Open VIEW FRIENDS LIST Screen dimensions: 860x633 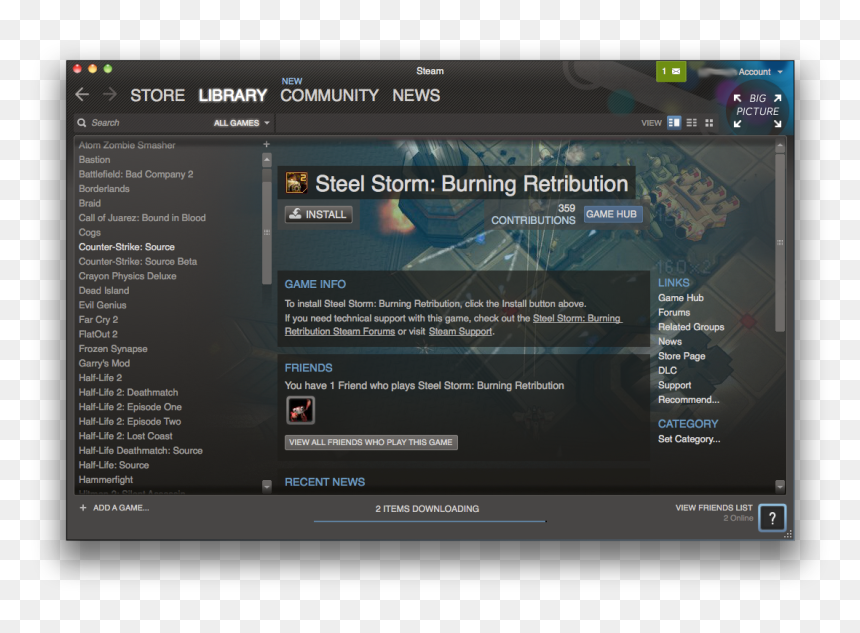714,508
